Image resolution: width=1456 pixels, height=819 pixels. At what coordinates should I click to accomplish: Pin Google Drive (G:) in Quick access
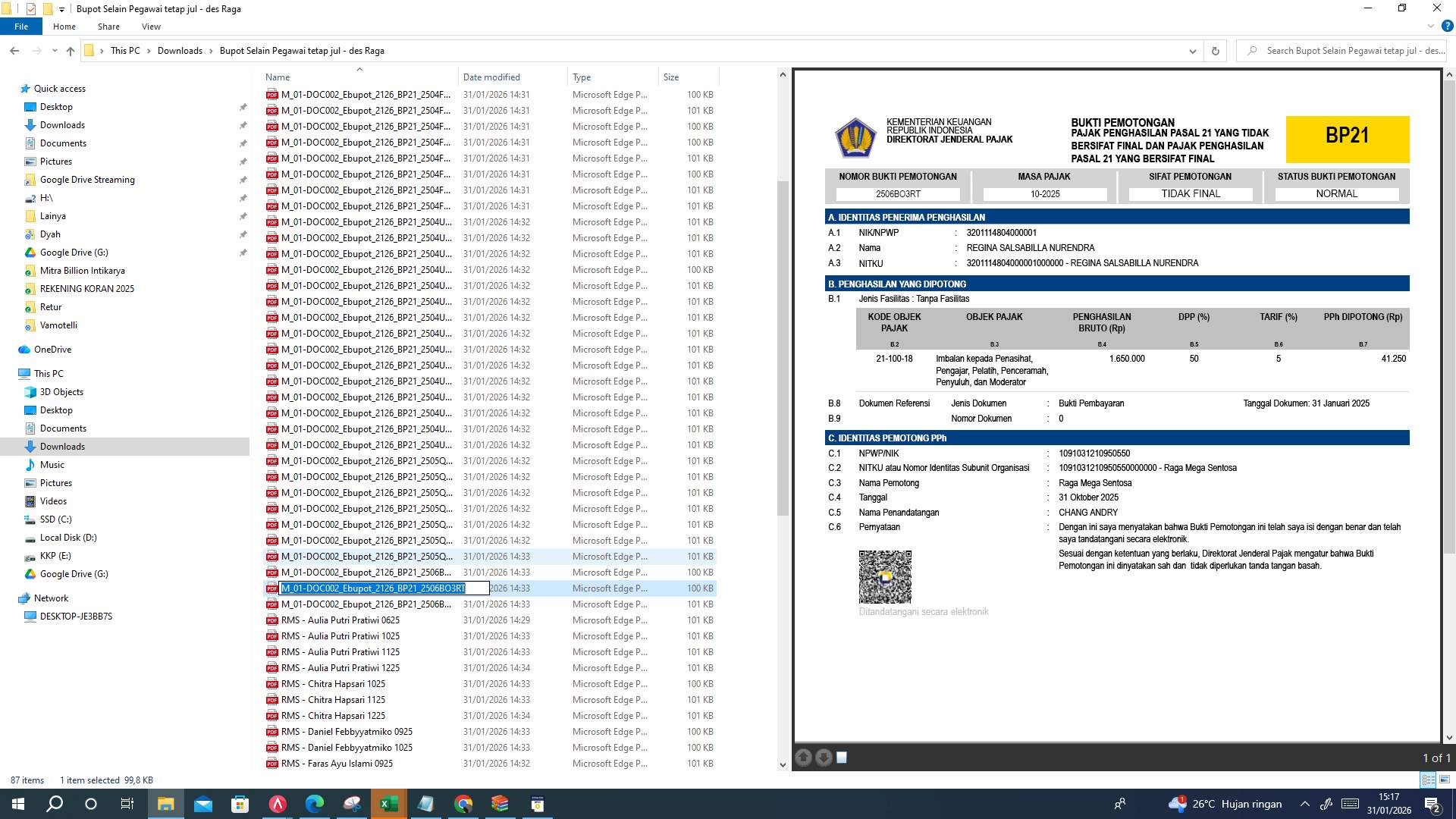[243, 253]
